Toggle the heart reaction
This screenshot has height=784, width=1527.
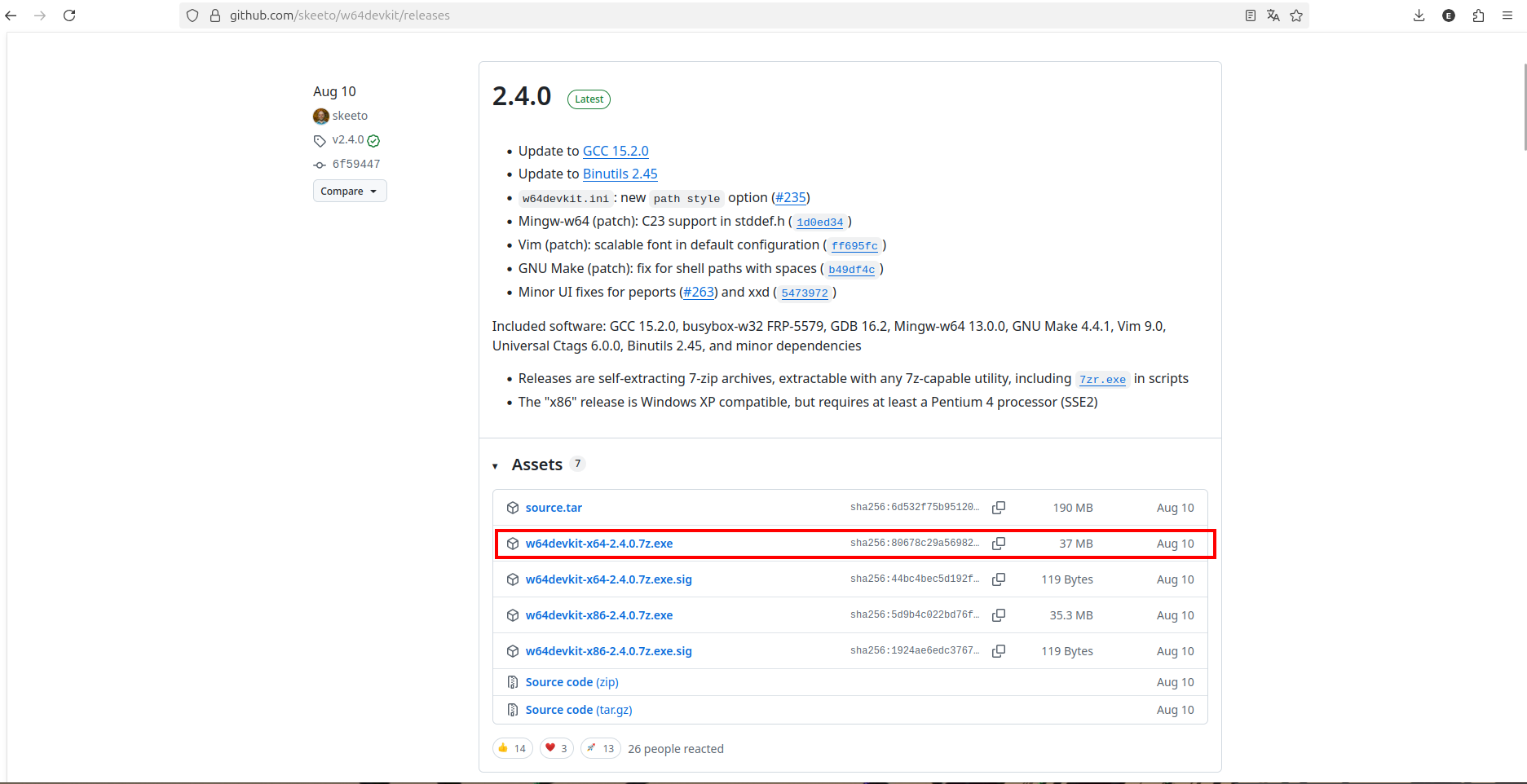tap(556, 747)
